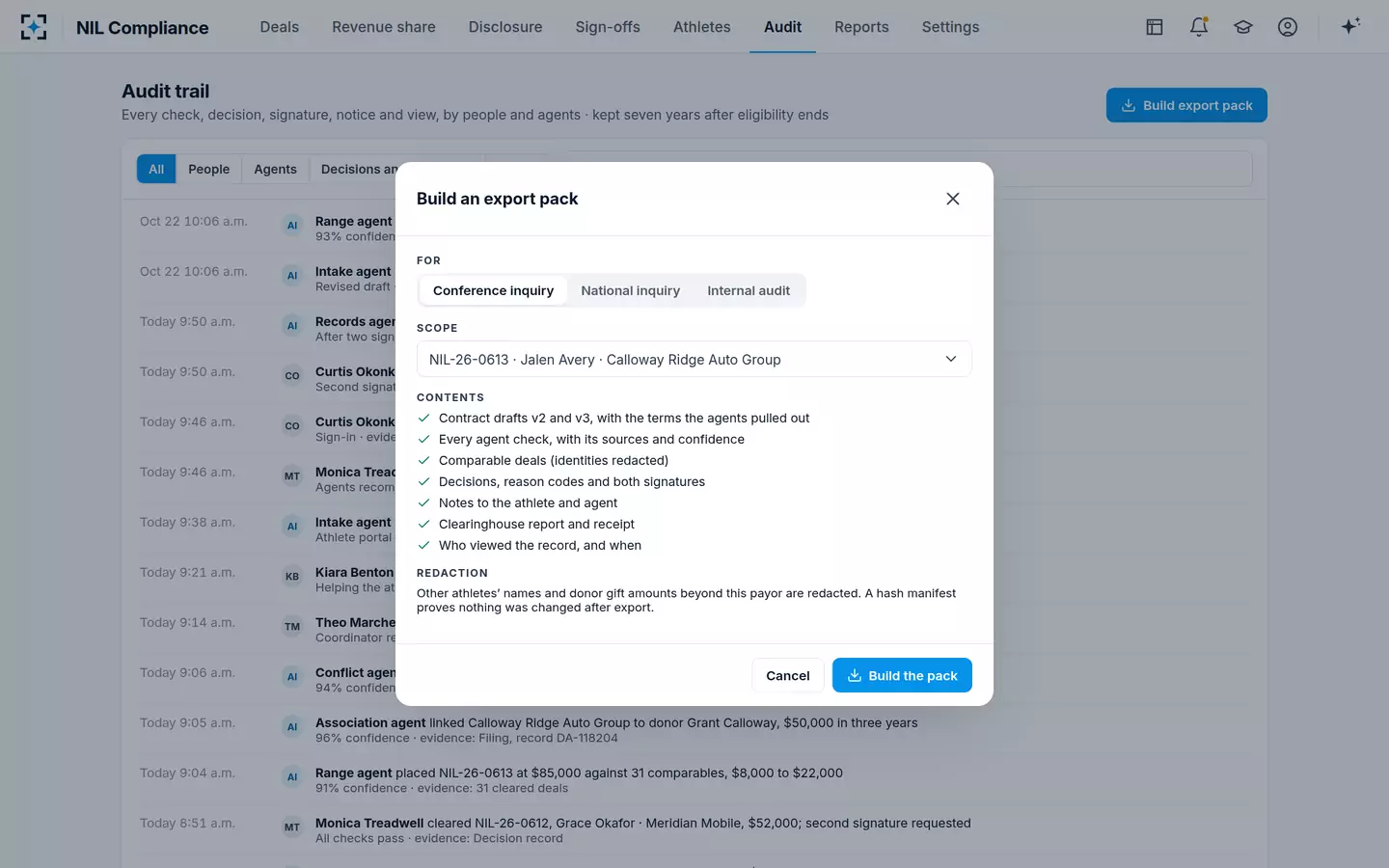This screenshot has height=868, width=1389.
Task: Open the Audit nav tab
Action: [782, 27]
